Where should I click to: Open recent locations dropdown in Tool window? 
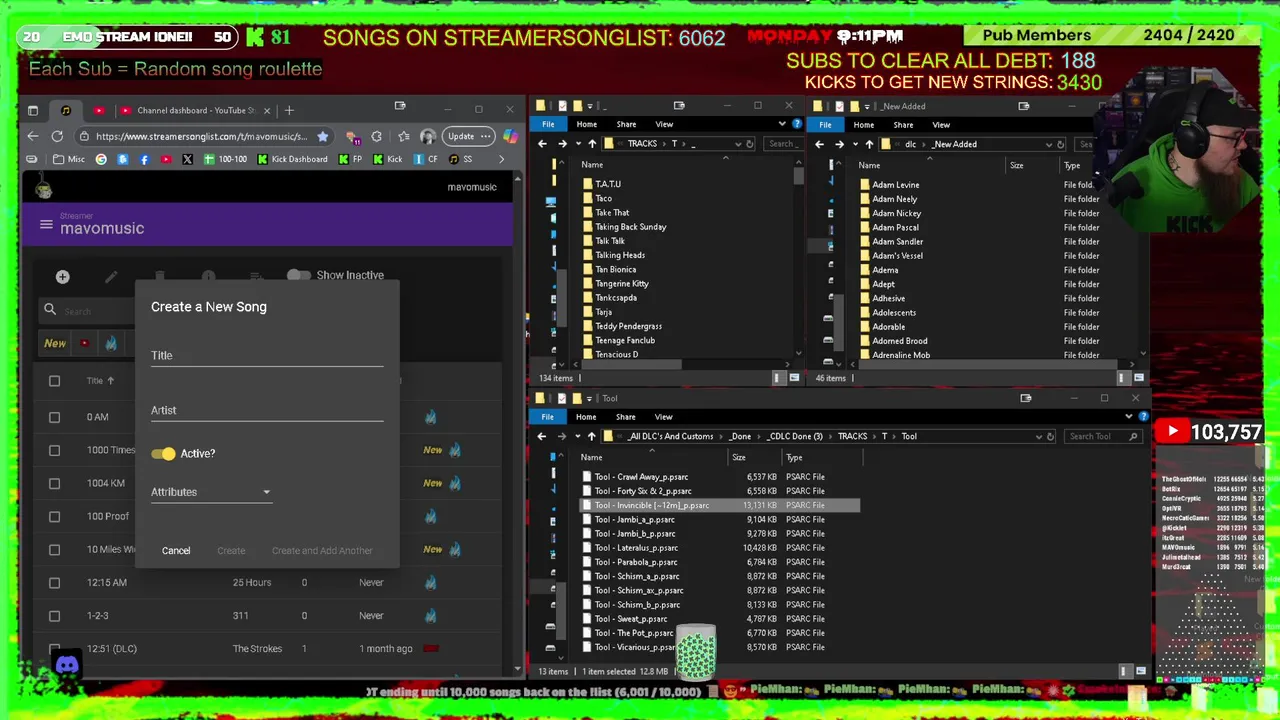pyautogui.click(x=577, y=436)
